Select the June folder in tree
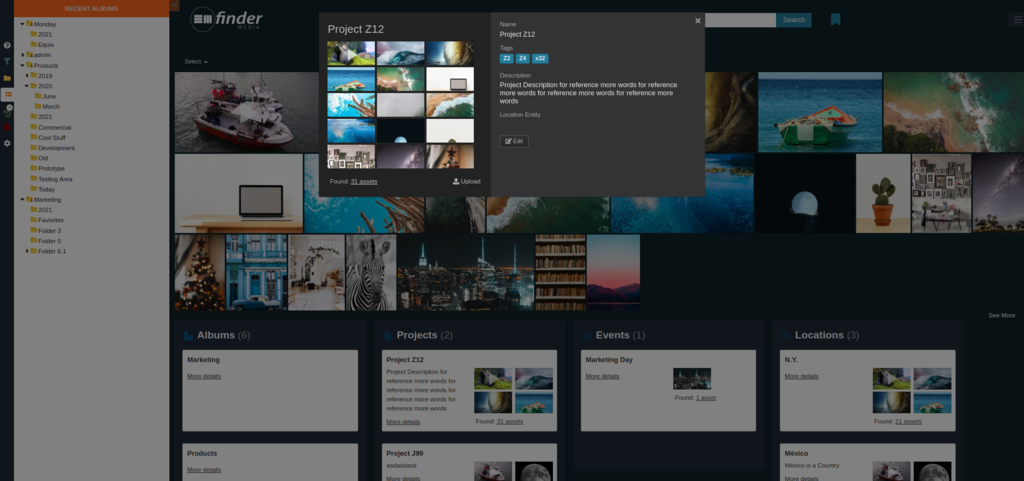Viewport: 1024px width, 481px height. click(x=49, y=96)
